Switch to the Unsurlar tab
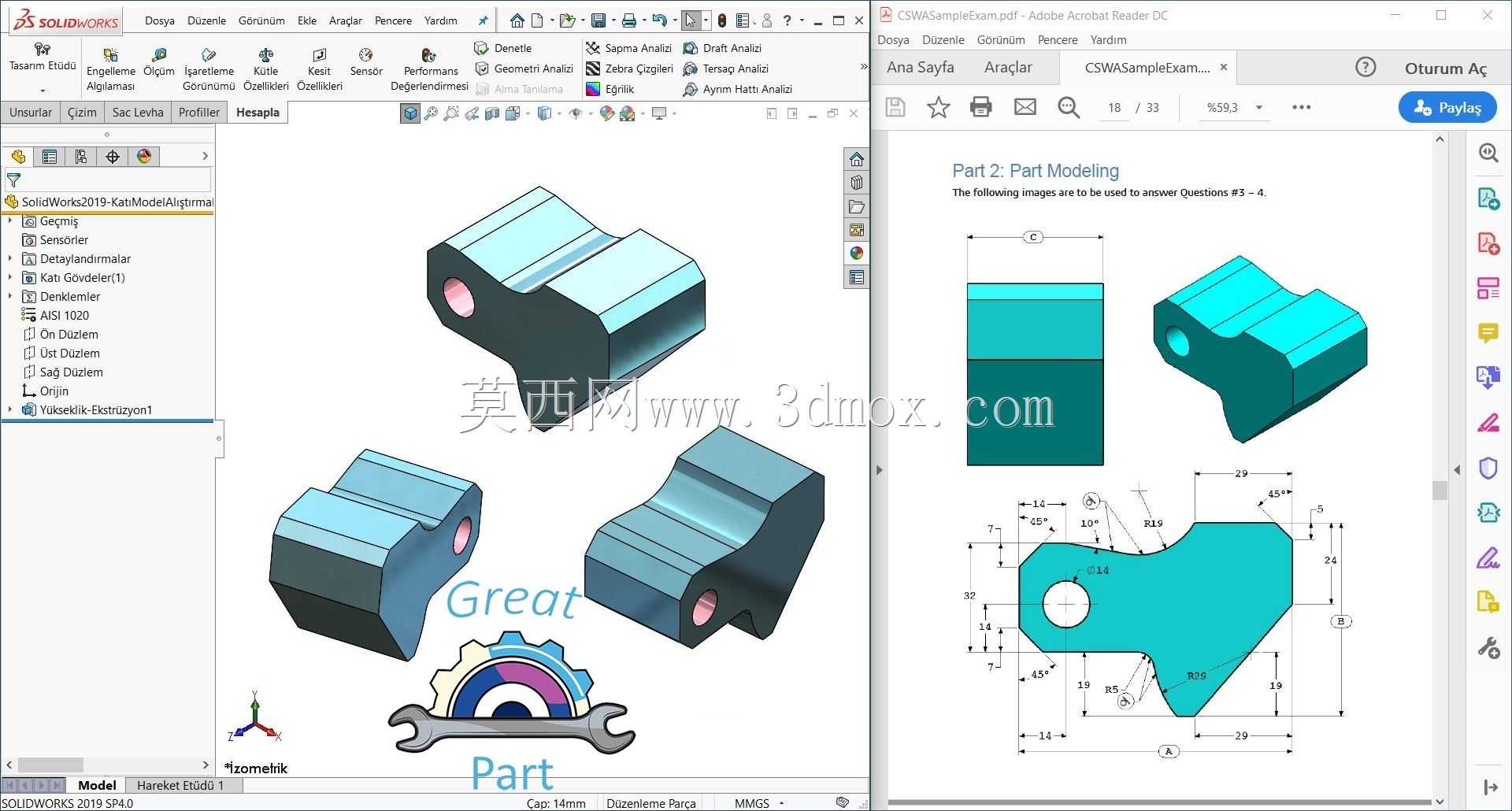1512x811 pixels. pos(31,112)
